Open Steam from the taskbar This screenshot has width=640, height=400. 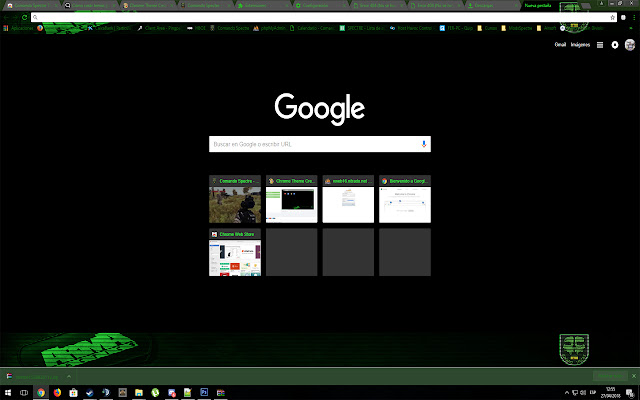pyautogui.click(x=90, y=393)
